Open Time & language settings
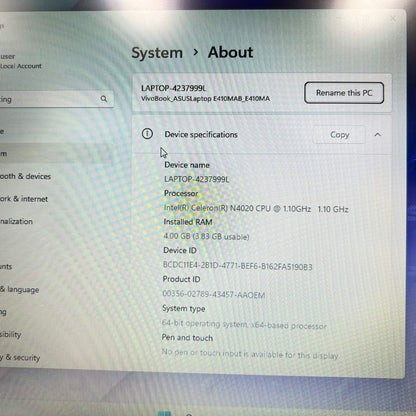 20,289
